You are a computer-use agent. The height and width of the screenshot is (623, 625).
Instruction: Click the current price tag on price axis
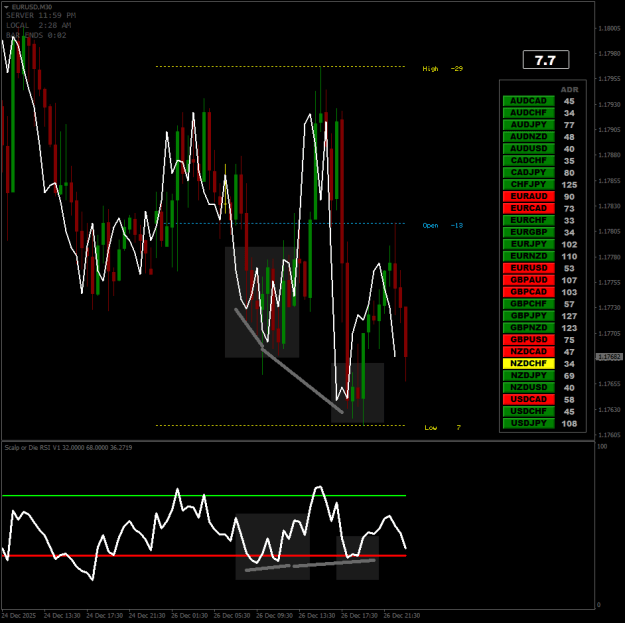coord(608,357)
